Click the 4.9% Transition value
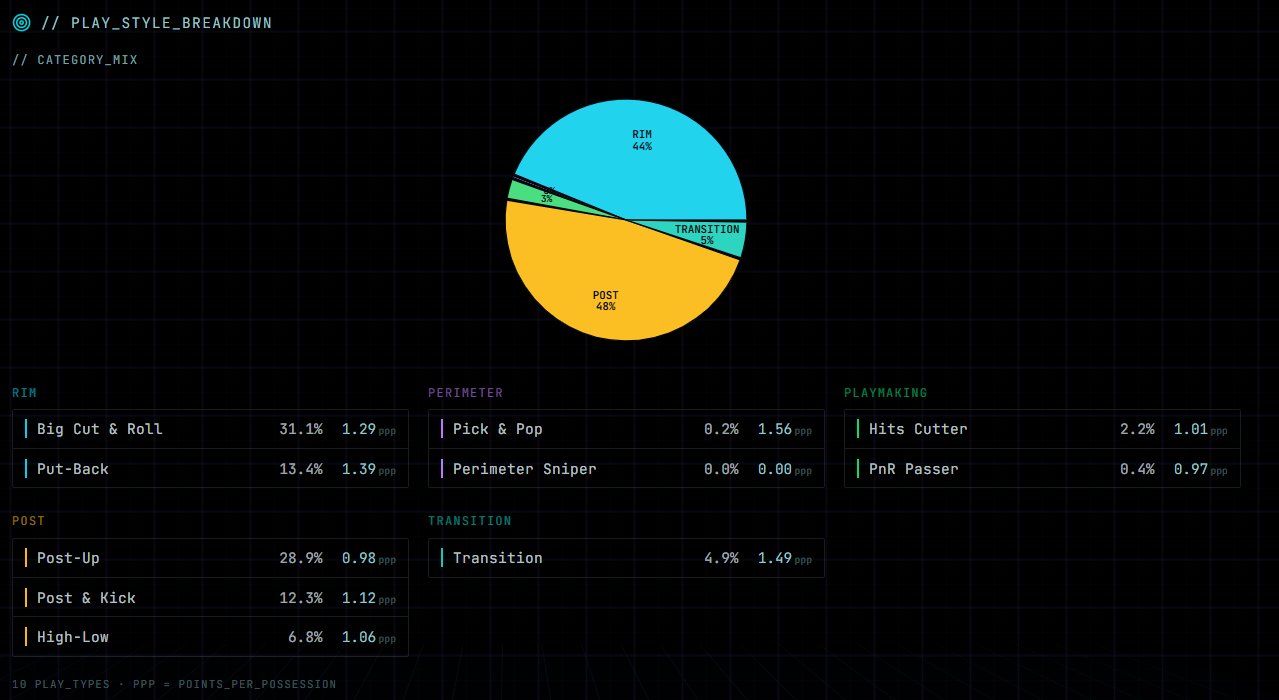1279x700 pixels. pyautogui.click(x=721, y=558)
